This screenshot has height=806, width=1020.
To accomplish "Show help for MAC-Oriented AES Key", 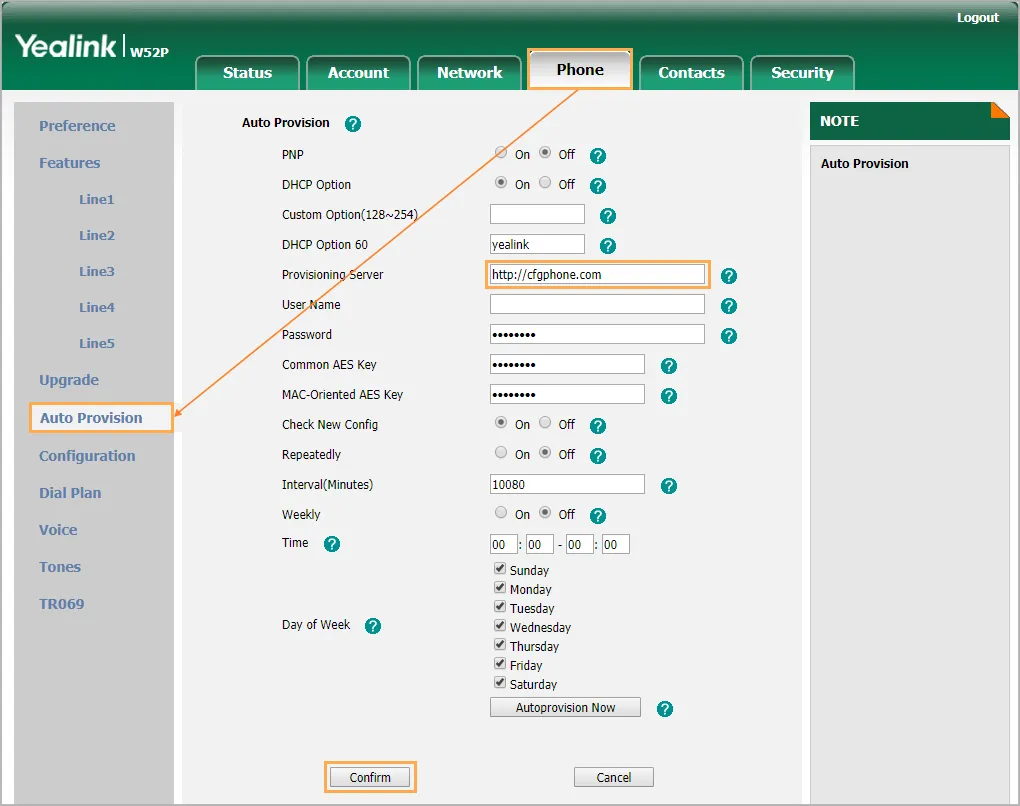I will tap(669, 396).
